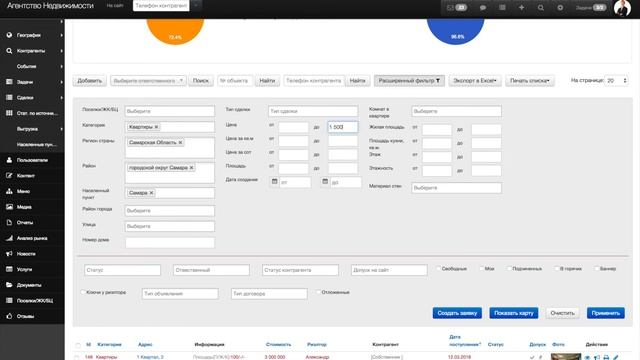This screenshot has height=360, width=640.
Task: Open the 'Выберите ответственного' dropdown
Action: (x=148, y=81)
